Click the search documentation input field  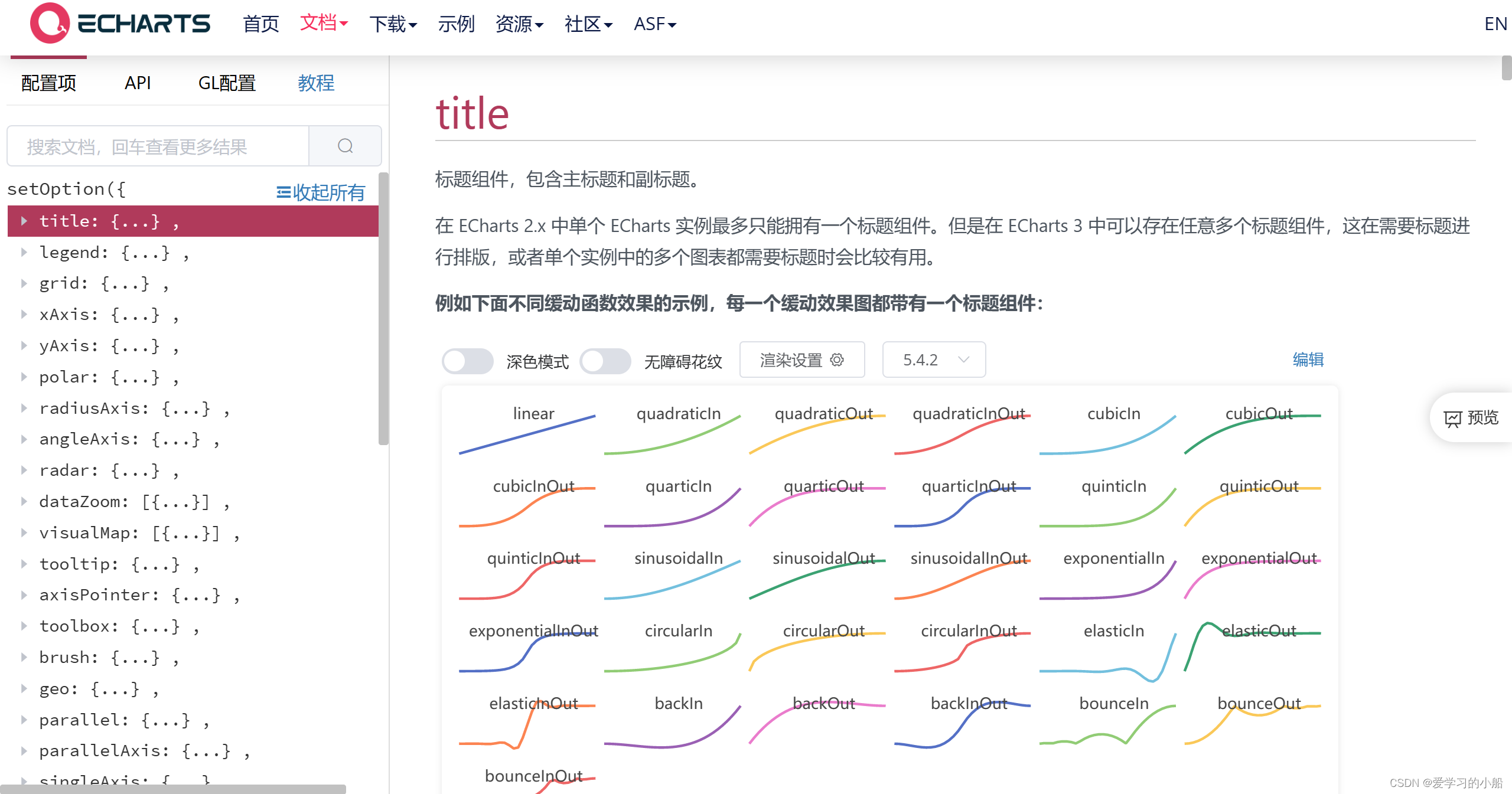pos(158,146)
